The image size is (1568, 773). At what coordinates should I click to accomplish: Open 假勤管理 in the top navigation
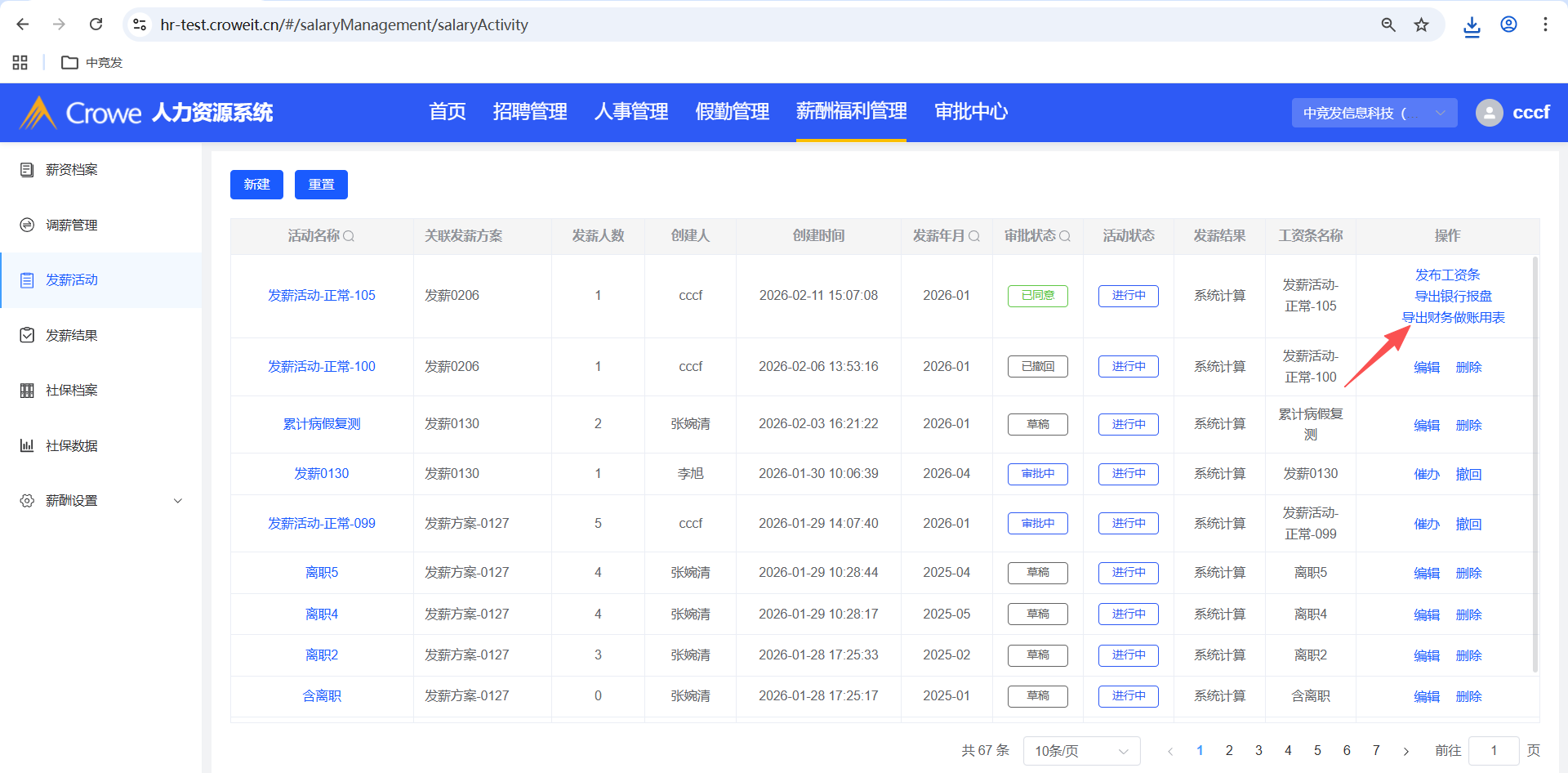[x=732, y=112]
